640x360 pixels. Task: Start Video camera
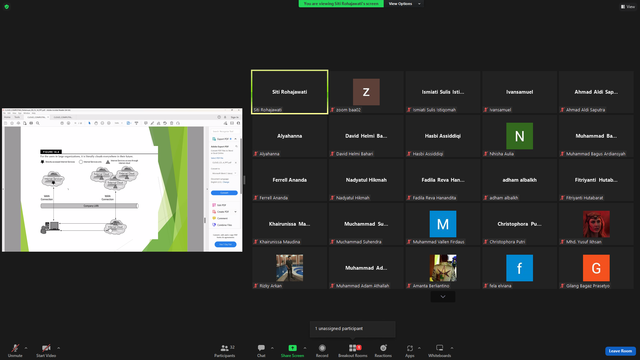click(x=46, y=350)
